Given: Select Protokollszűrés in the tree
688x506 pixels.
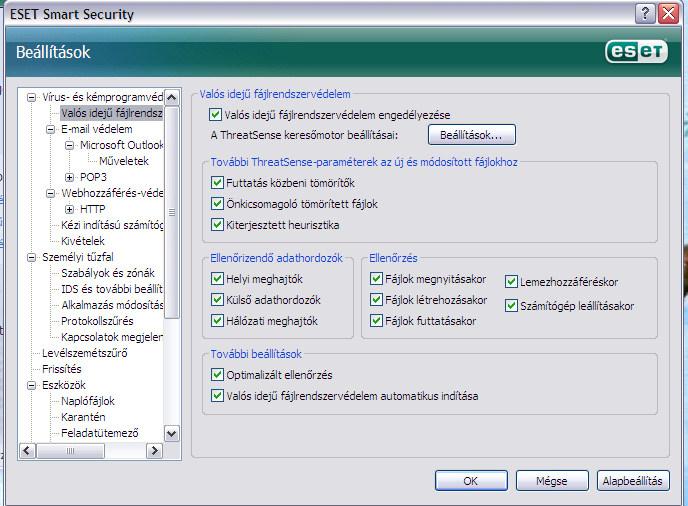Looking at the screenshot, I should pos(97,321).
